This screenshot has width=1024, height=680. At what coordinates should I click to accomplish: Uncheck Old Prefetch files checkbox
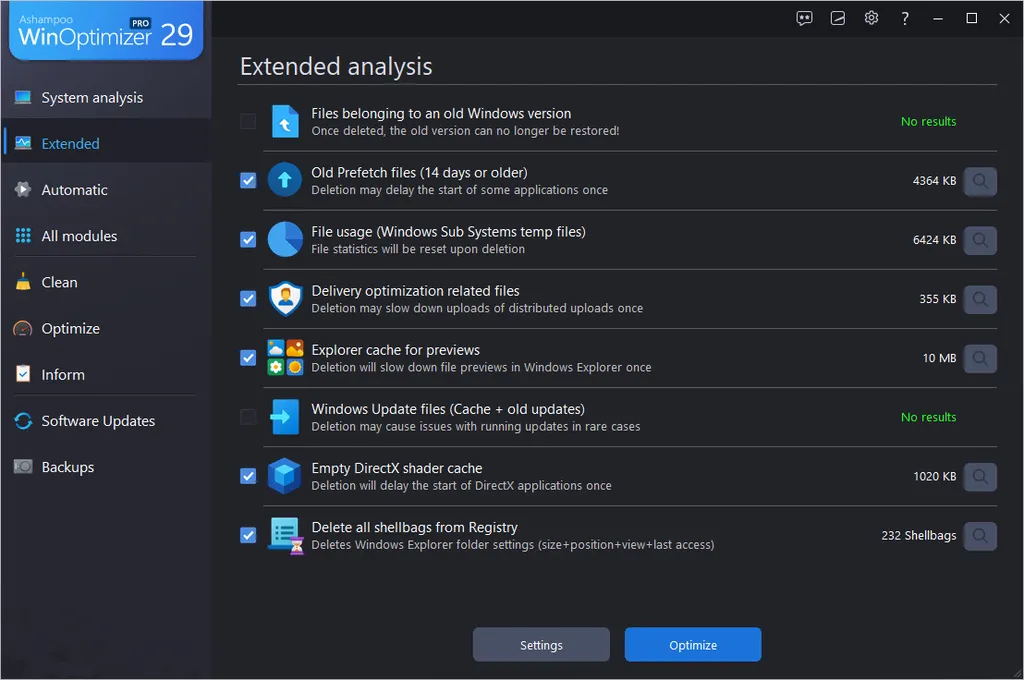pos(248,180)
